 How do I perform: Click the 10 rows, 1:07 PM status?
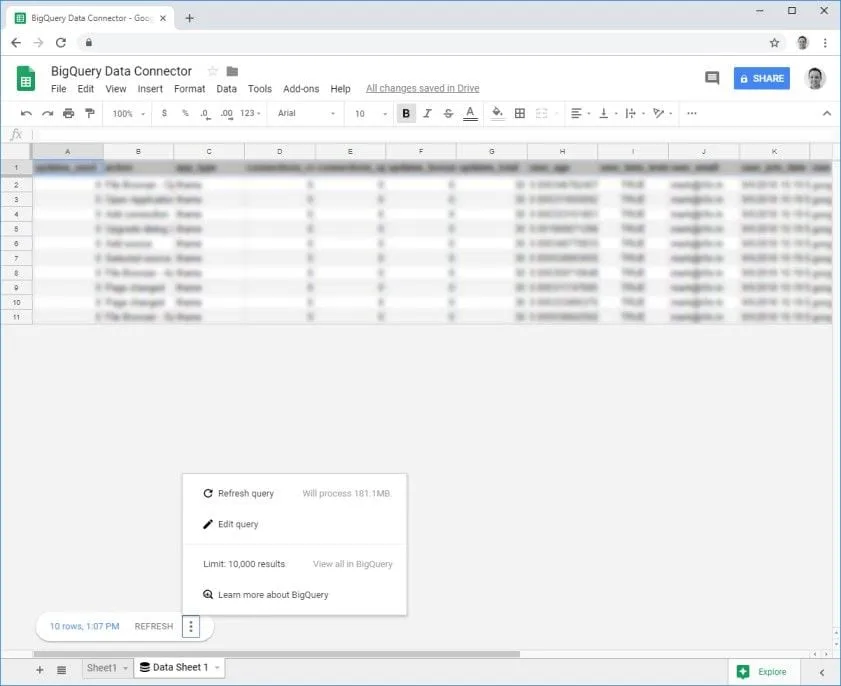(84, 626)
